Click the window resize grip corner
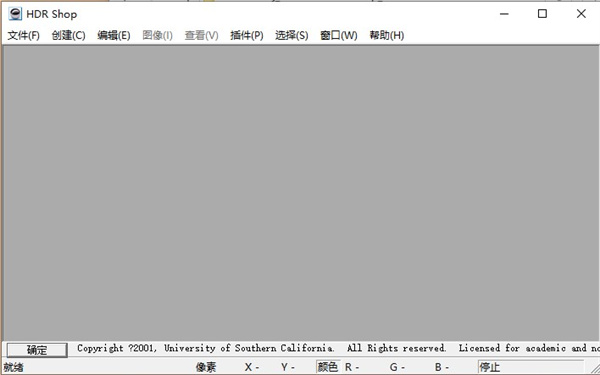The image size is (600, 375). point(594,369)
